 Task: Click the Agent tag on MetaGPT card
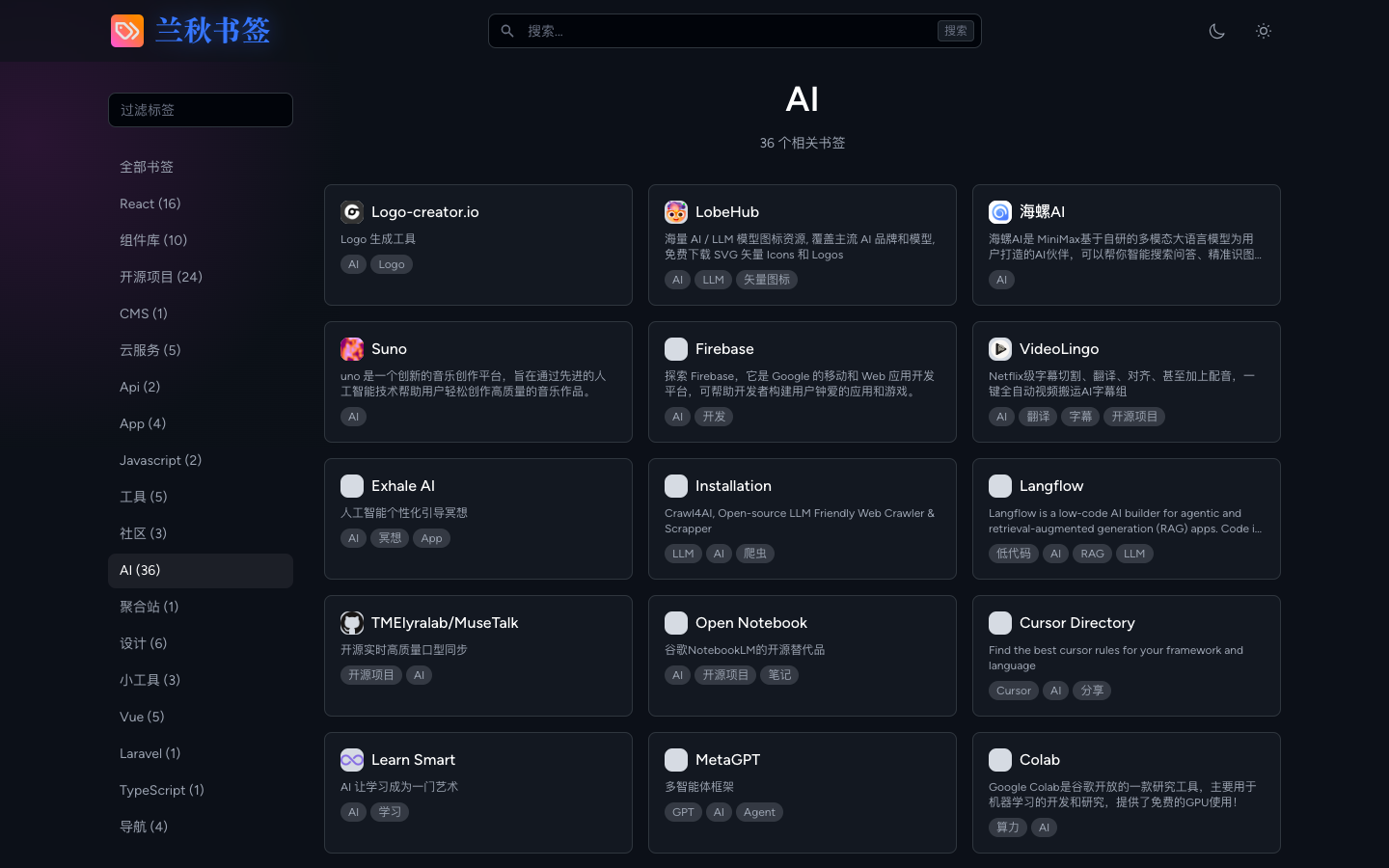[759, 812]
